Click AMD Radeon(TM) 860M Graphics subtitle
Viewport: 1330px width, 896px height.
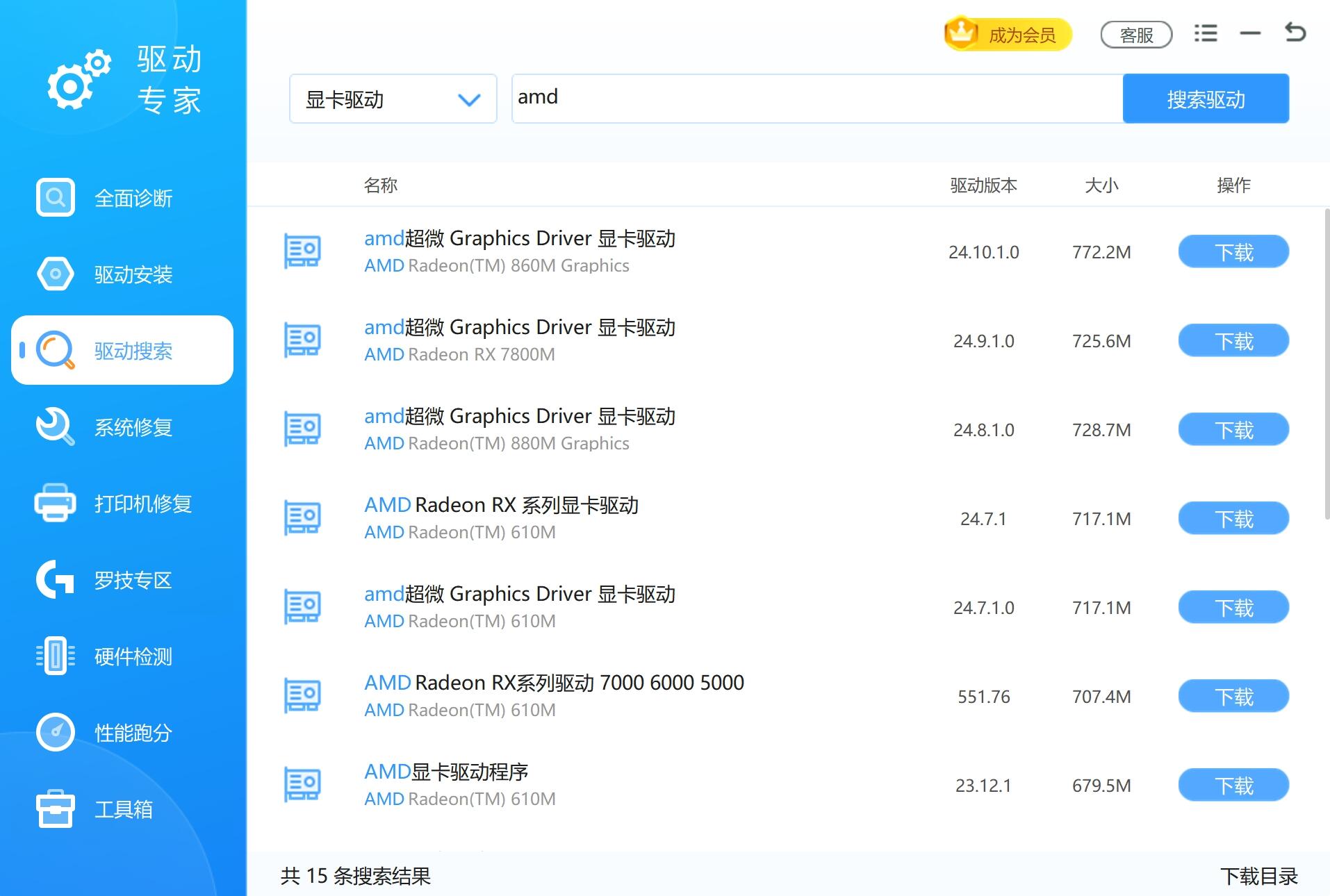click(497, 265)
